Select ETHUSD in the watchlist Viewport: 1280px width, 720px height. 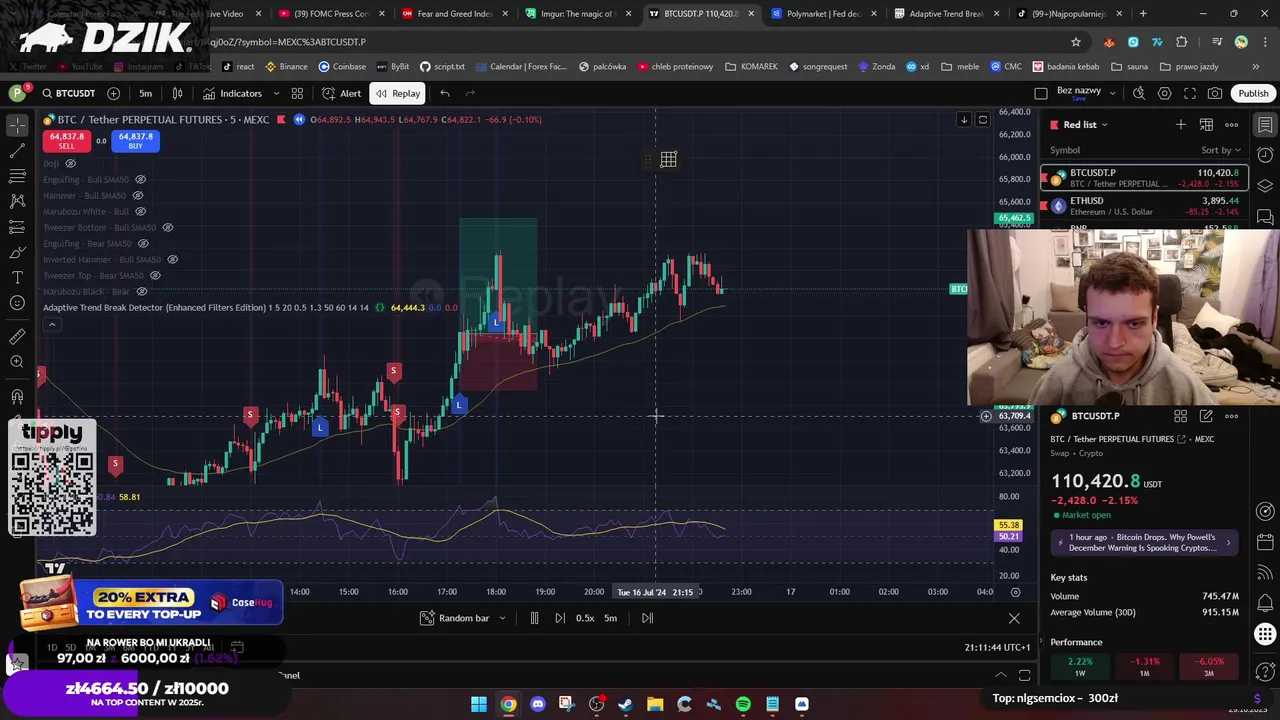coord(1144,206)
